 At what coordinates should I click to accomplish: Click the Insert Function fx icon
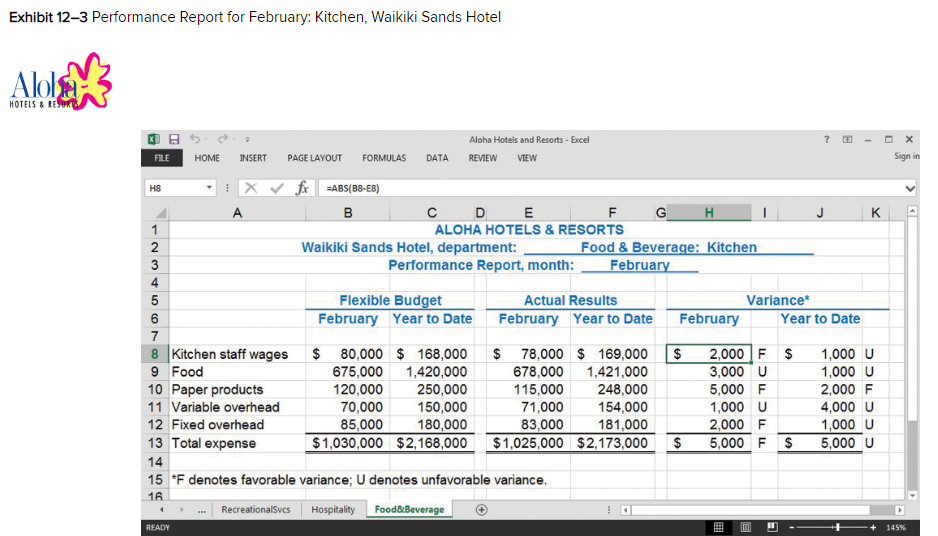tap(303, 188)
